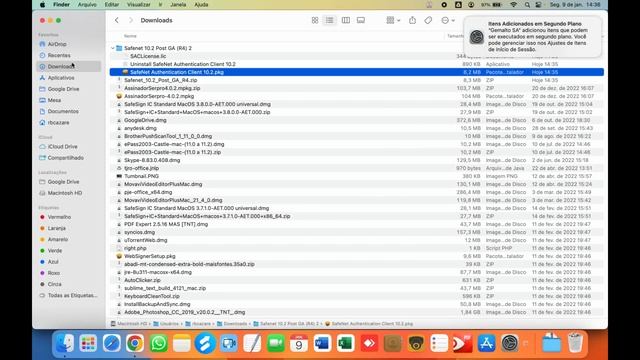Screen dimensions: 640x360
Task: Open the Apple menu
Action: 42,4
